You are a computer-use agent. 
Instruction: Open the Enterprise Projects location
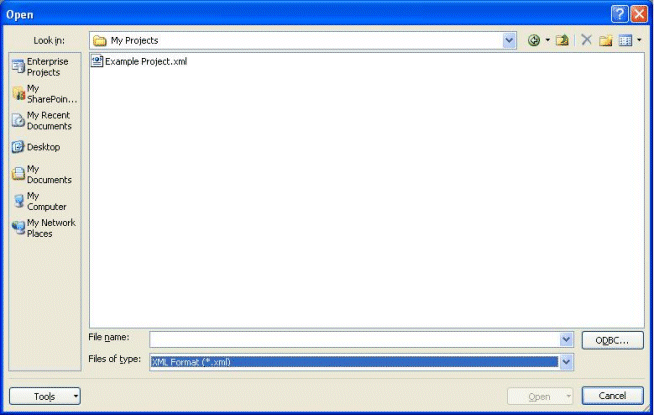coord(45,67)
